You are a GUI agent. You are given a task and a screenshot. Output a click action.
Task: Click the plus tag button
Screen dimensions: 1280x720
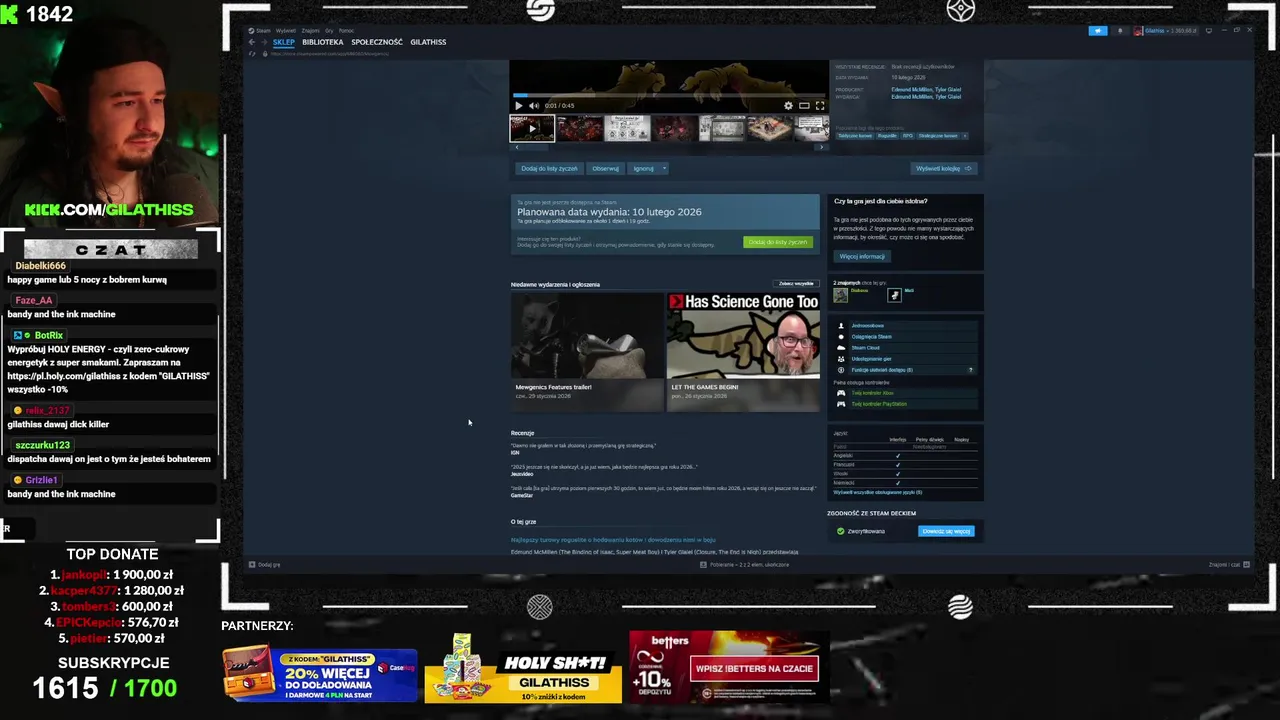(x=965, y=136)
